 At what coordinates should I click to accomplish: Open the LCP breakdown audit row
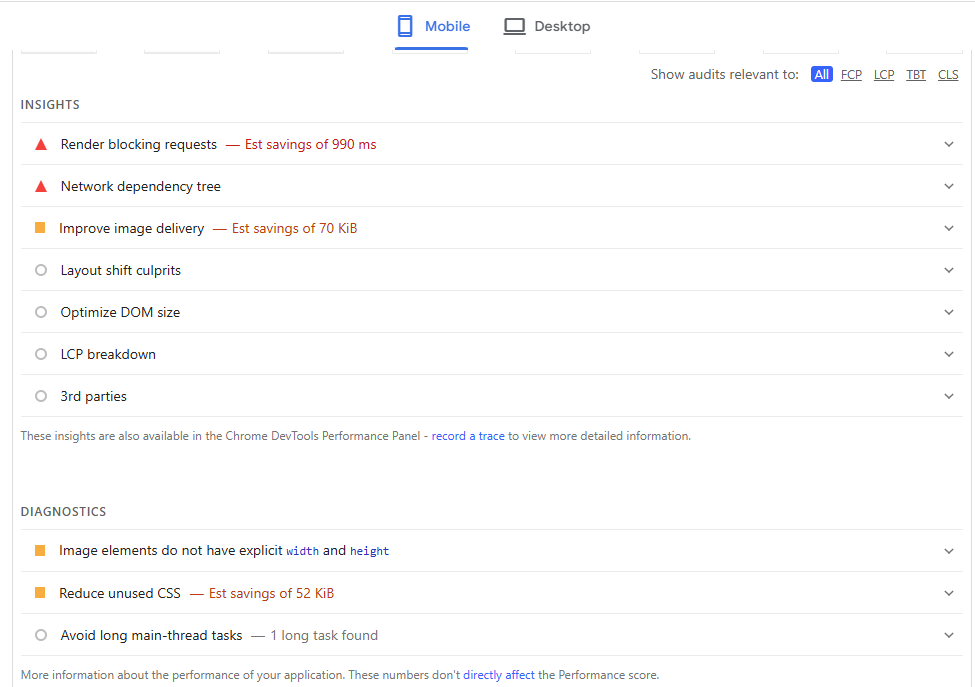(x=108, y=354)
